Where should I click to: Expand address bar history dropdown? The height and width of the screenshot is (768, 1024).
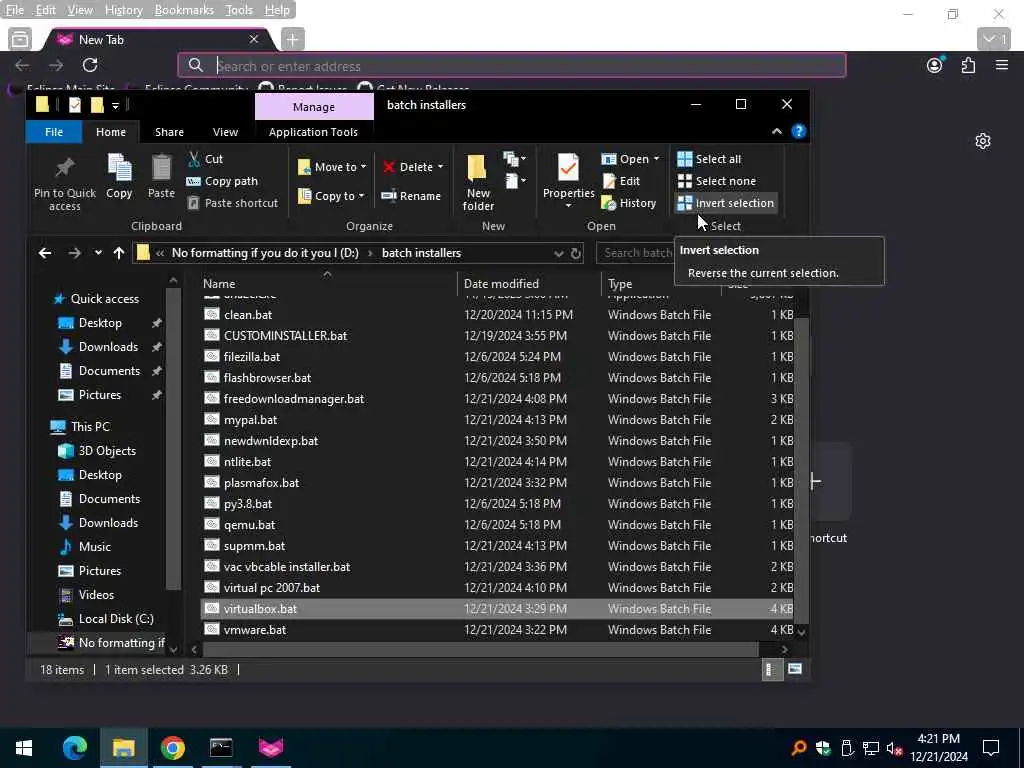point(558,253)
